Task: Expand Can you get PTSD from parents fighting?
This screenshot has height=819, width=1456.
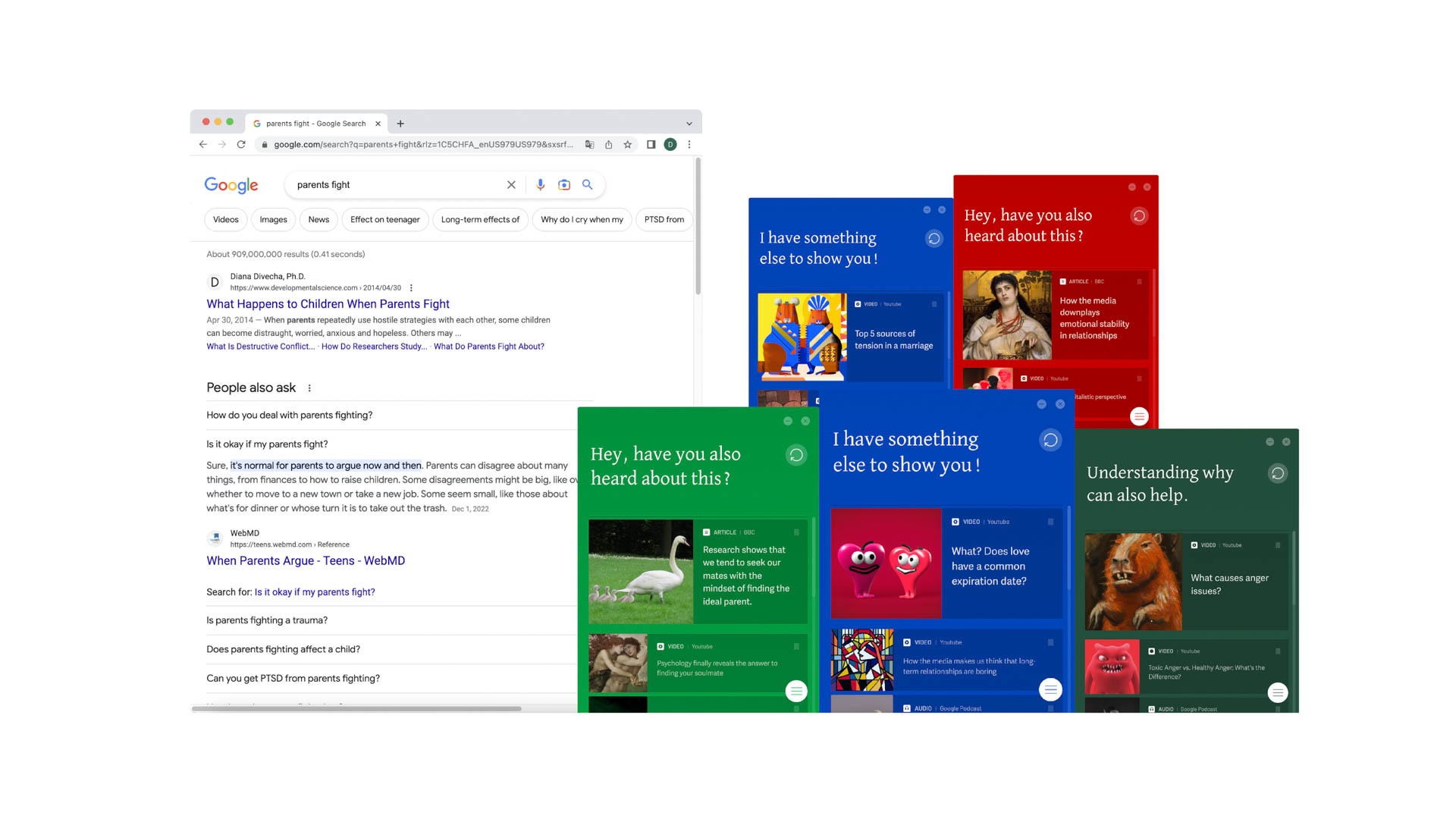Action: (391, 678)
